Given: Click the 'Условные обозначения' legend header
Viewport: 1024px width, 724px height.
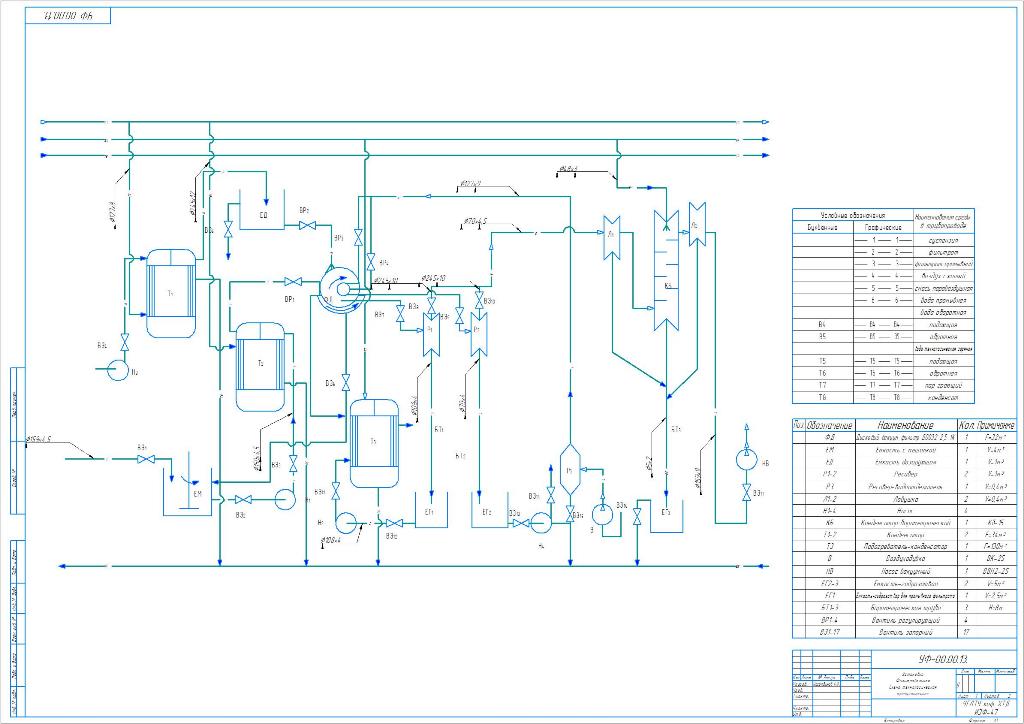Looking at the screenshot, I should point(852,215).
